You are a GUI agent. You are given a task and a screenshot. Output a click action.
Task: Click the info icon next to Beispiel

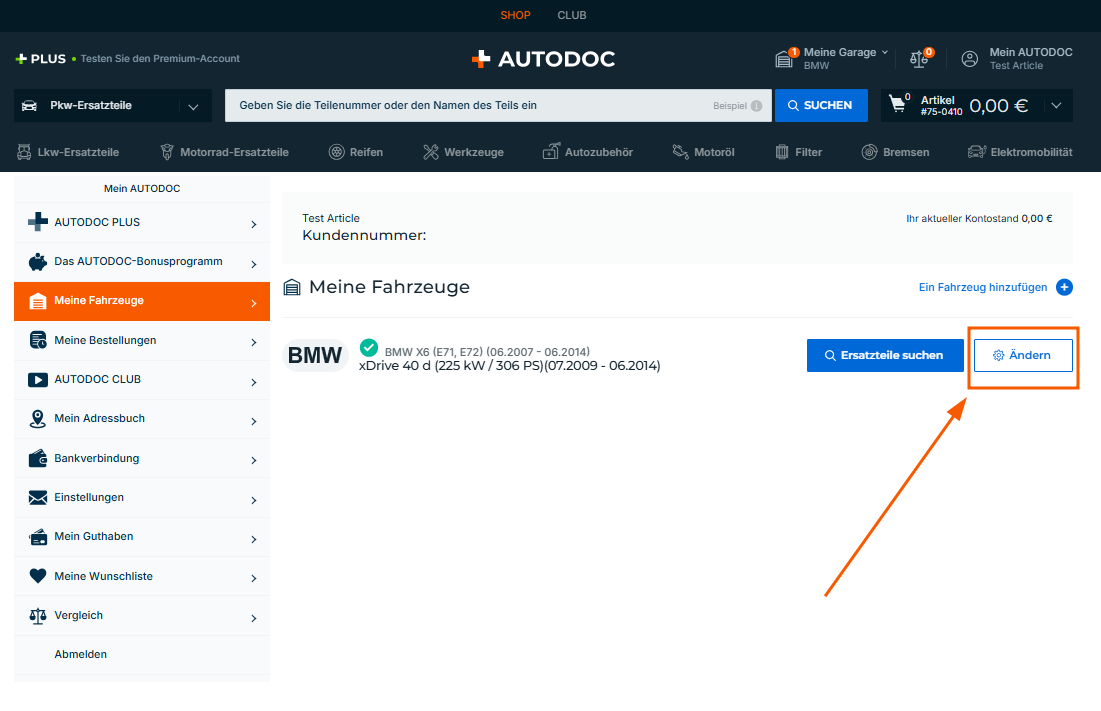pyautogui.click(x=756, y=106)
